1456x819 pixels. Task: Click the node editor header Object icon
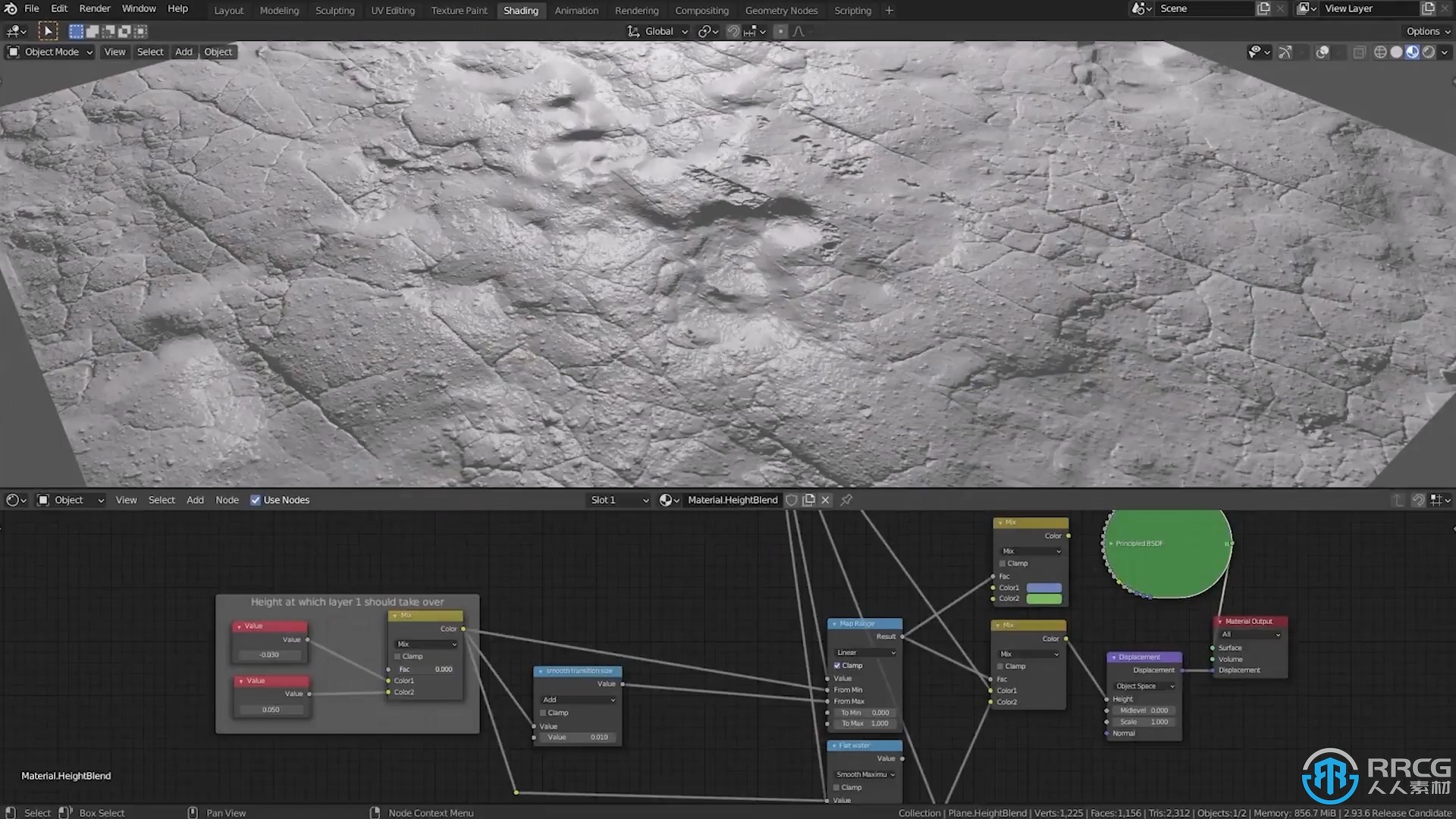coord(43,499)
